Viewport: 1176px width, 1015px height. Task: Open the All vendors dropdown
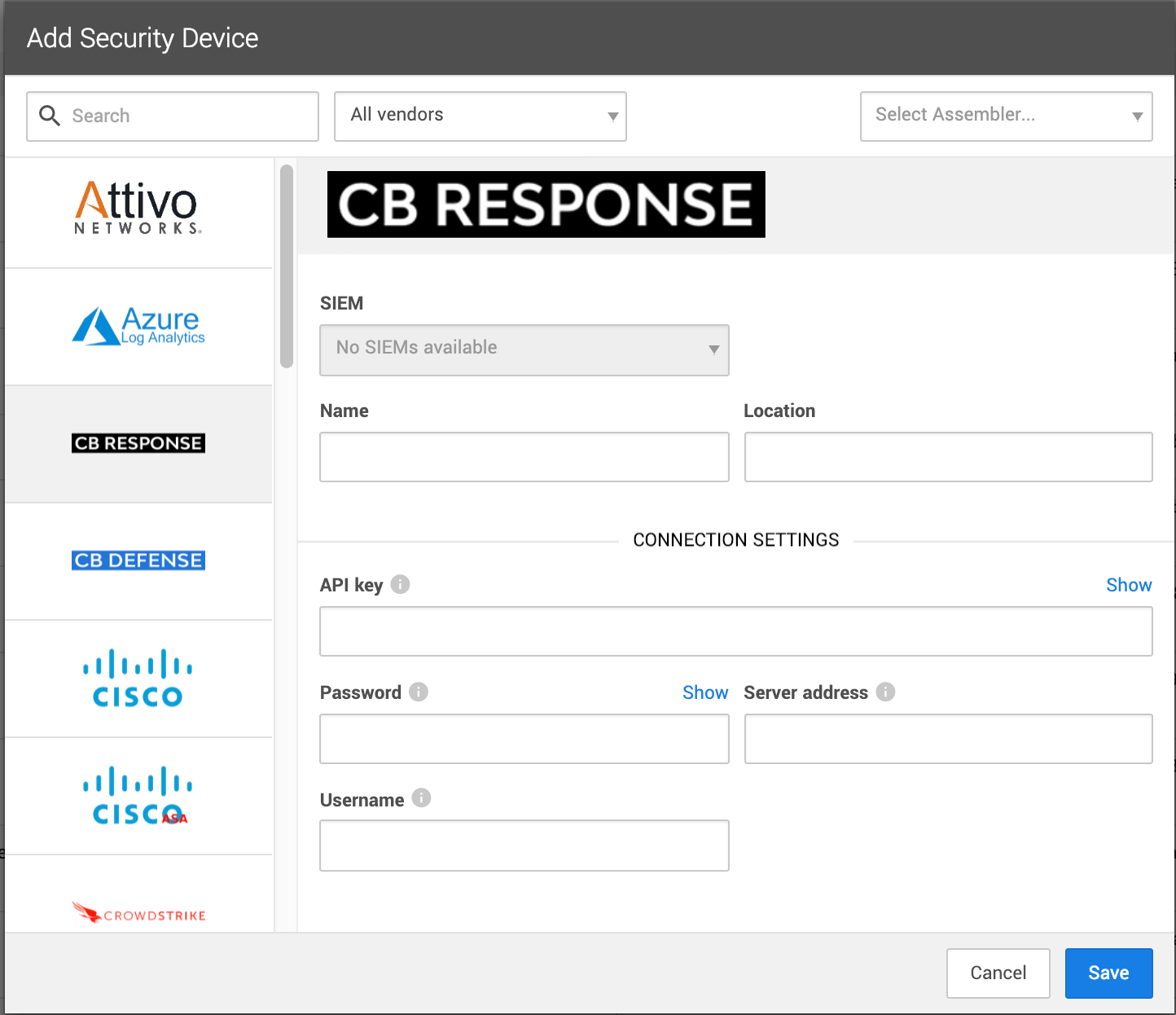[480, 116]
